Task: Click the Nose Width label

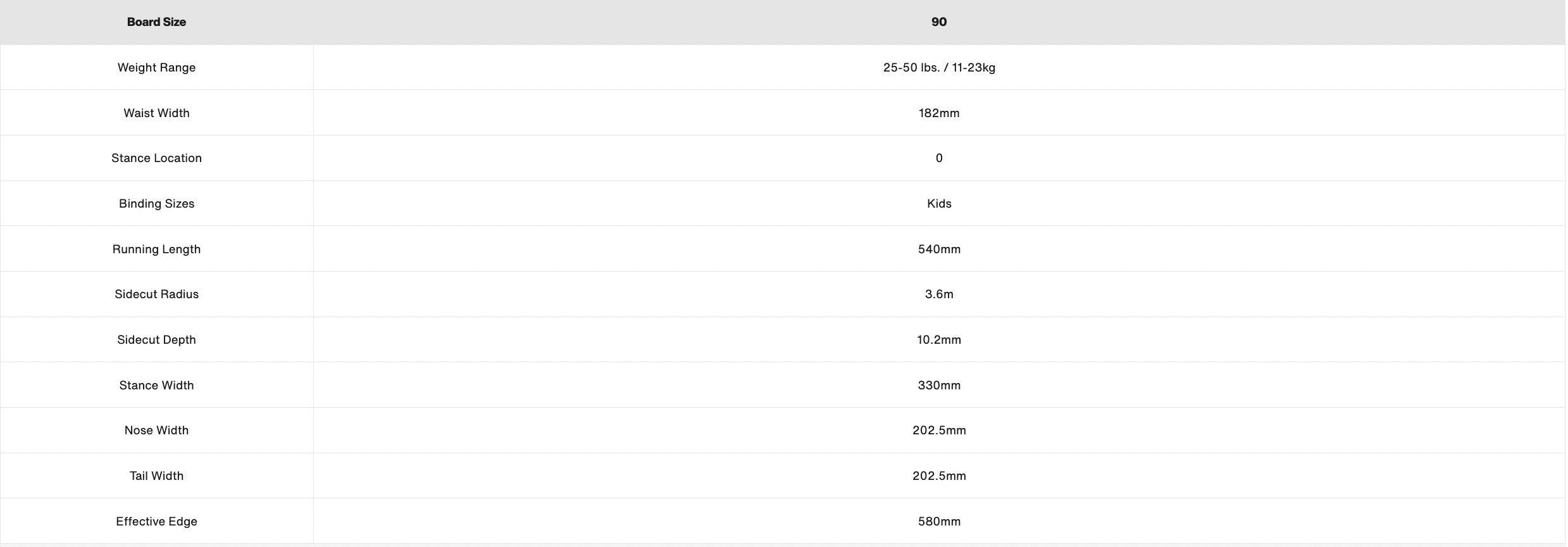Action: pos(156,431)
